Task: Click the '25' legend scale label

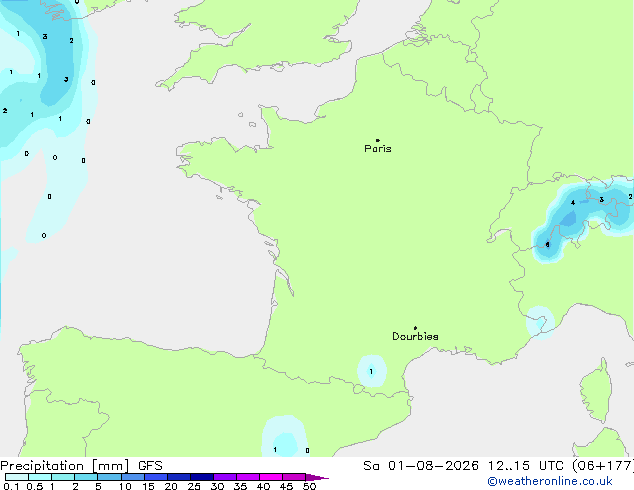Action: 194,486
